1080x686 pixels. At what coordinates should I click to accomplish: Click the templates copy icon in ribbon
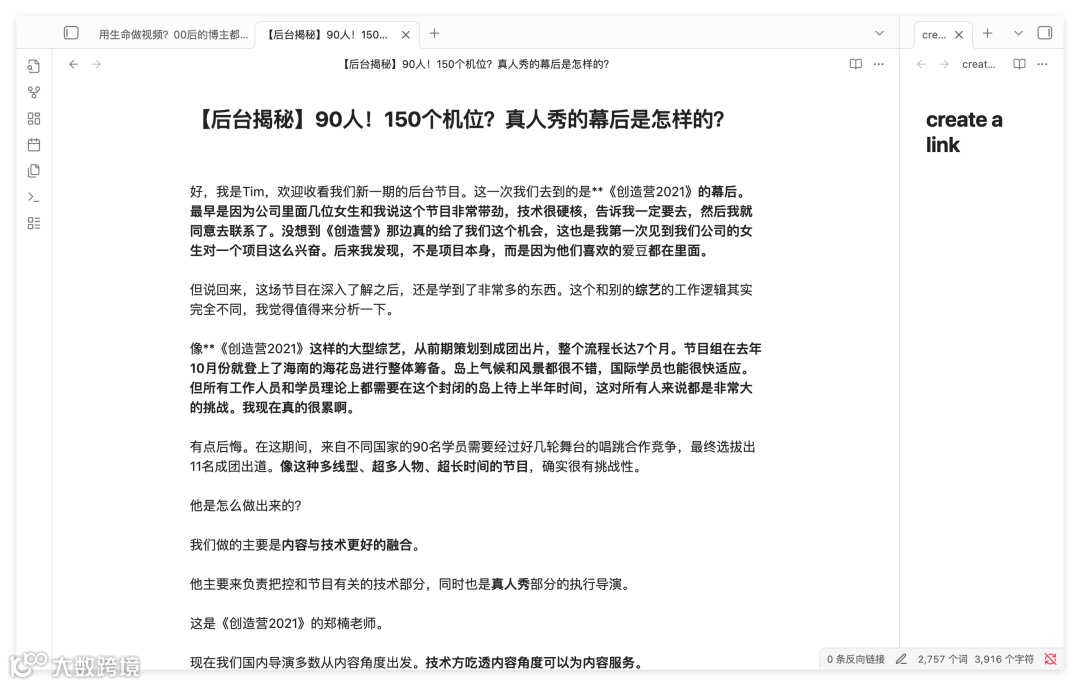click(x=34, y=171)
